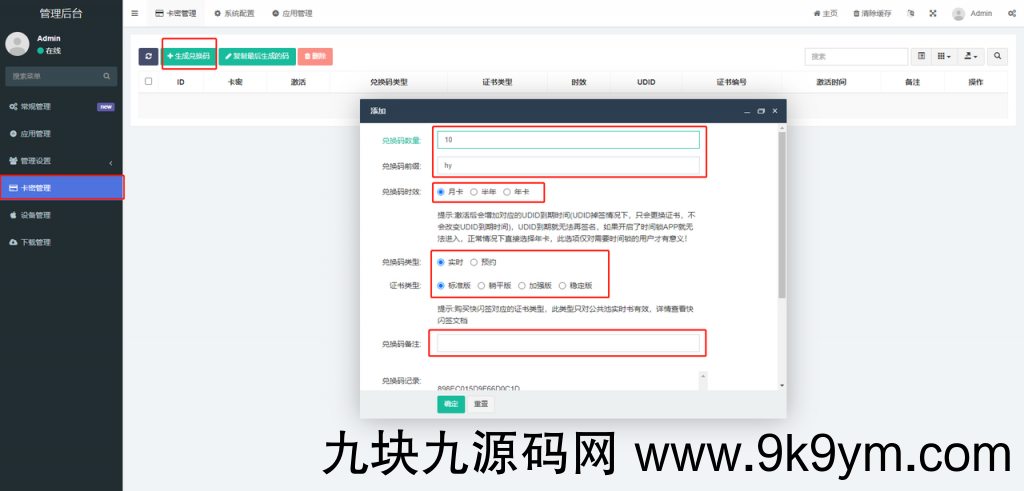Select the 月卡 radio option
Screen dimensions: 1024x491
point(441,192)
